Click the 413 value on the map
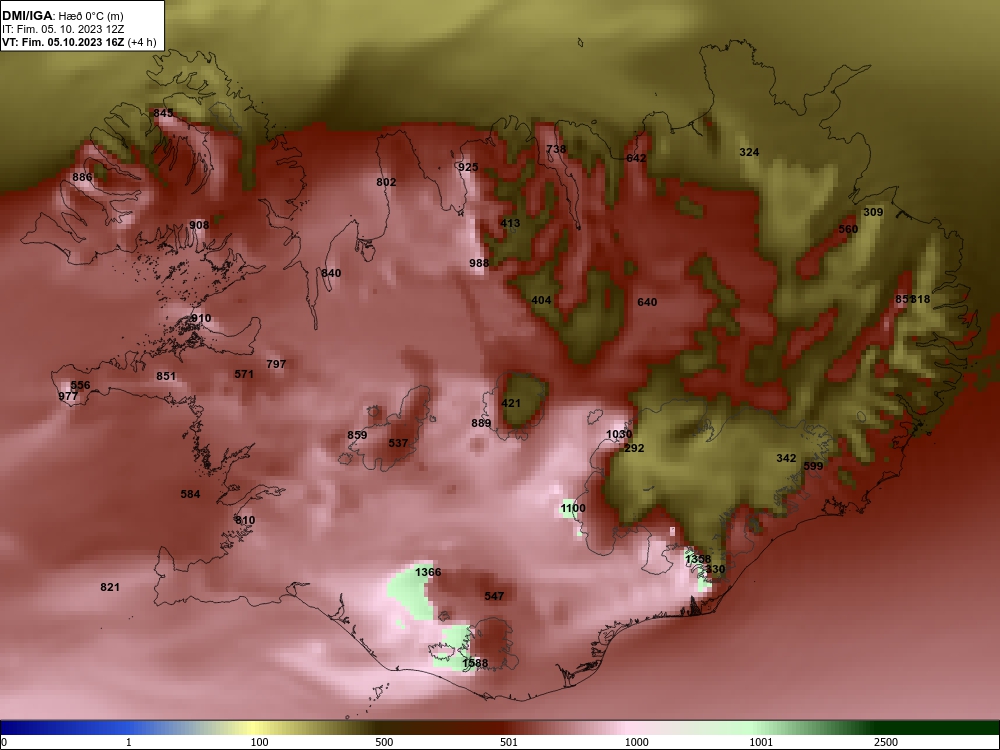 pyautogui.click(x=510, y=223)
